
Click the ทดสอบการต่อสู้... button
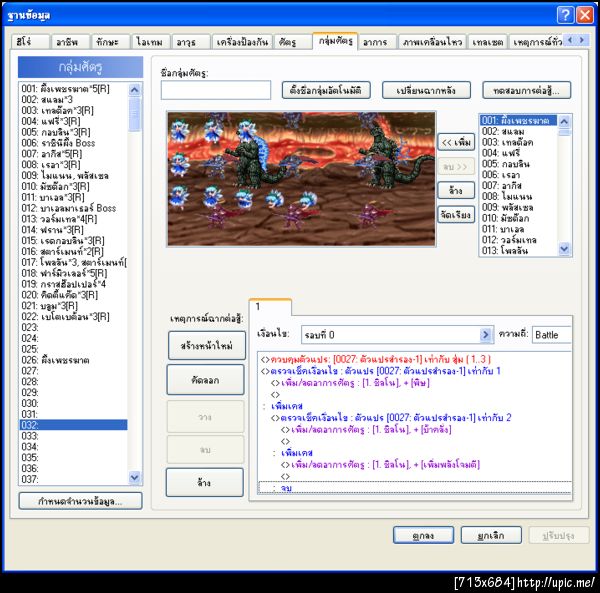tap(527, 90)
